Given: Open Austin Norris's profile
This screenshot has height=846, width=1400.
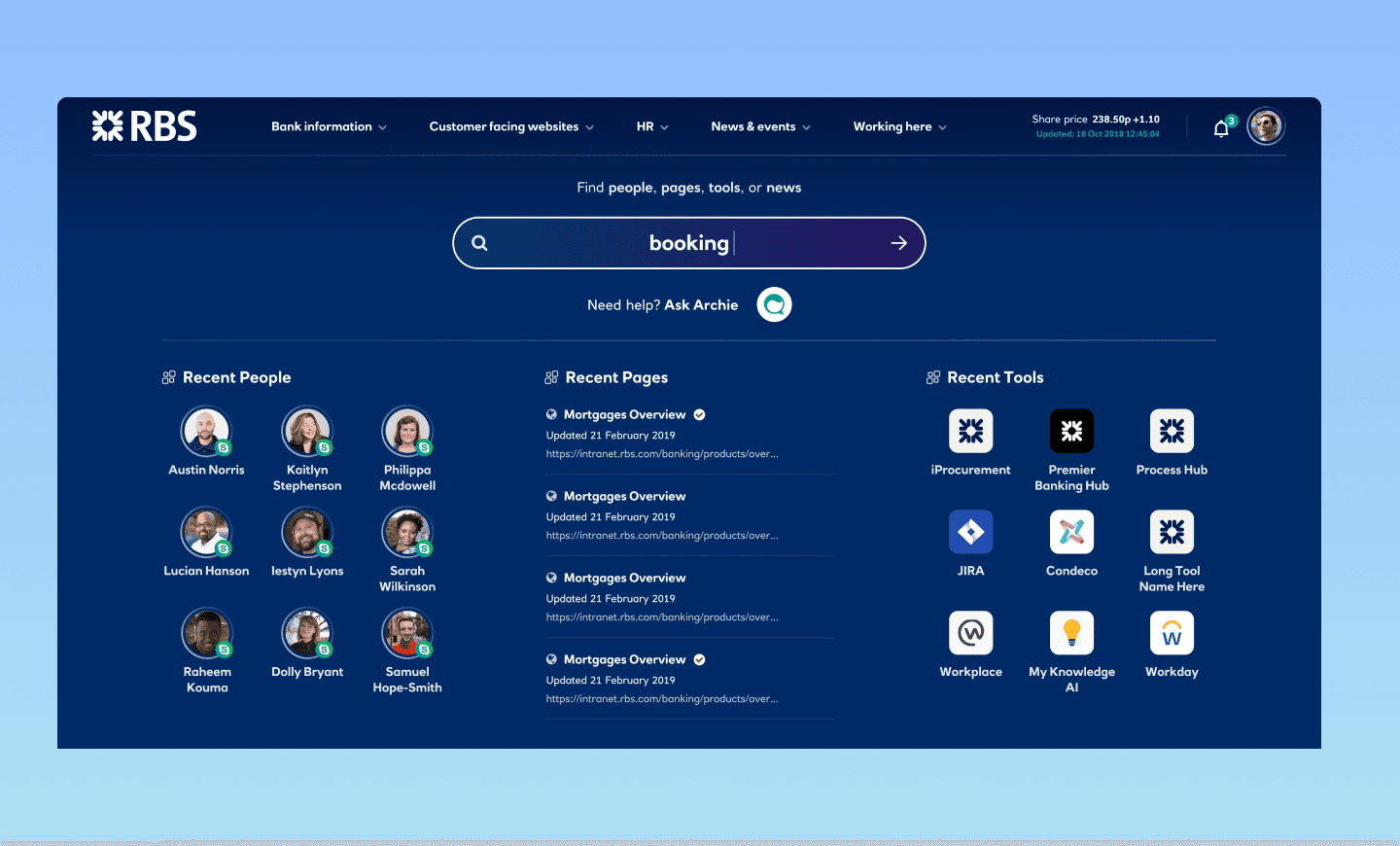Looking at the screenshot, I should coord(206,431).
